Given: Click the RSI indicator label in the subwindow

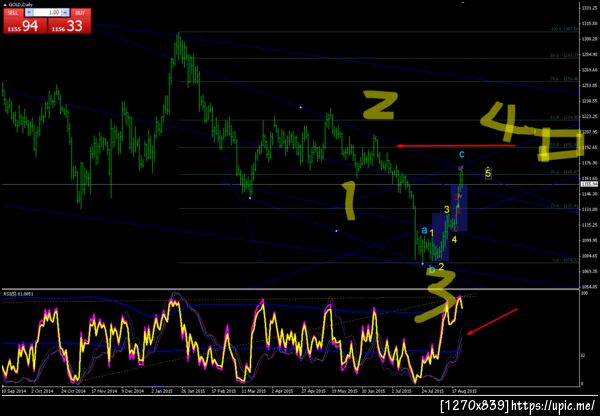Looking at the screenshot, I should point(18,294).
